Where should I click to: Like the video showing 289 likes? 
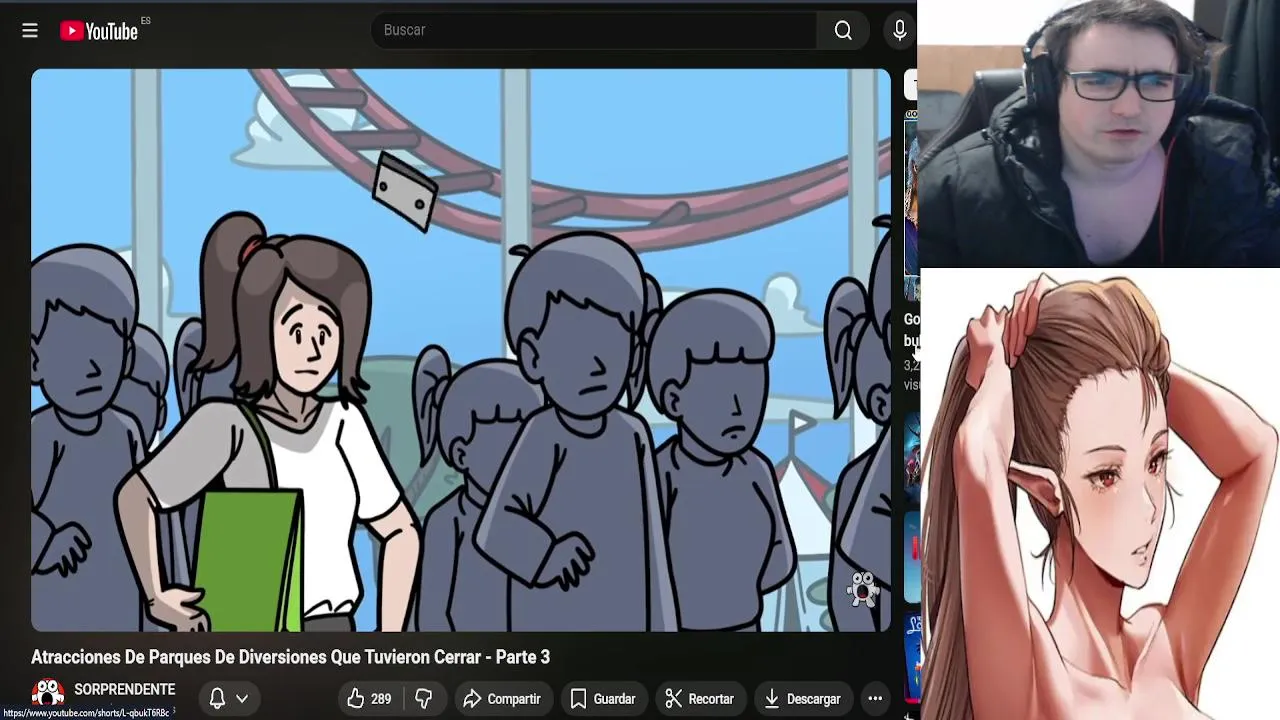(369, 699)
